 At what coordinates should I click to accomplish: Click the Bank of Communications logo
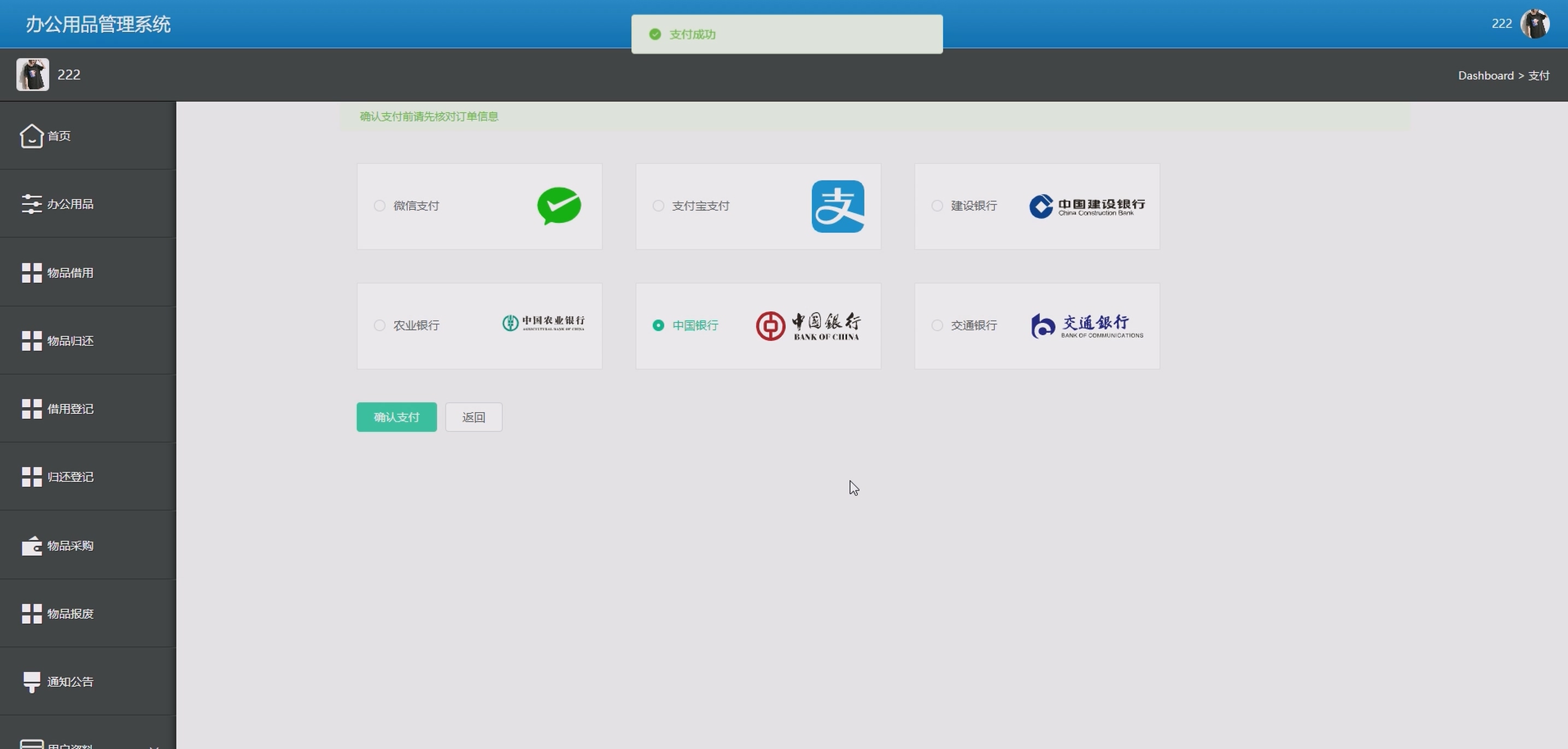pos(1087,326)
